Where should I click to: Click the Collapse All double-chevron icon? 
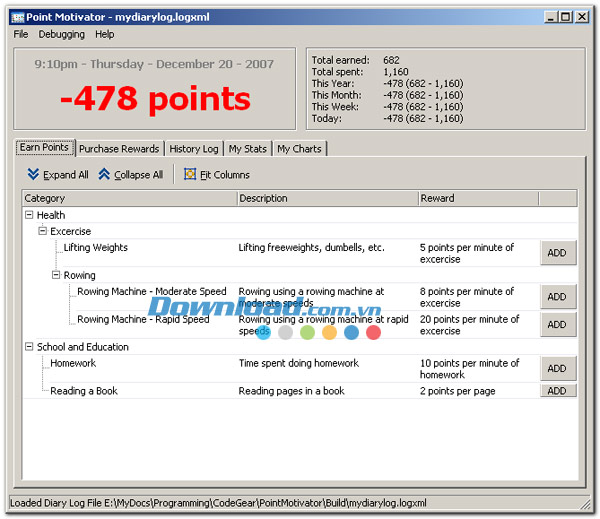coord(104,175)
